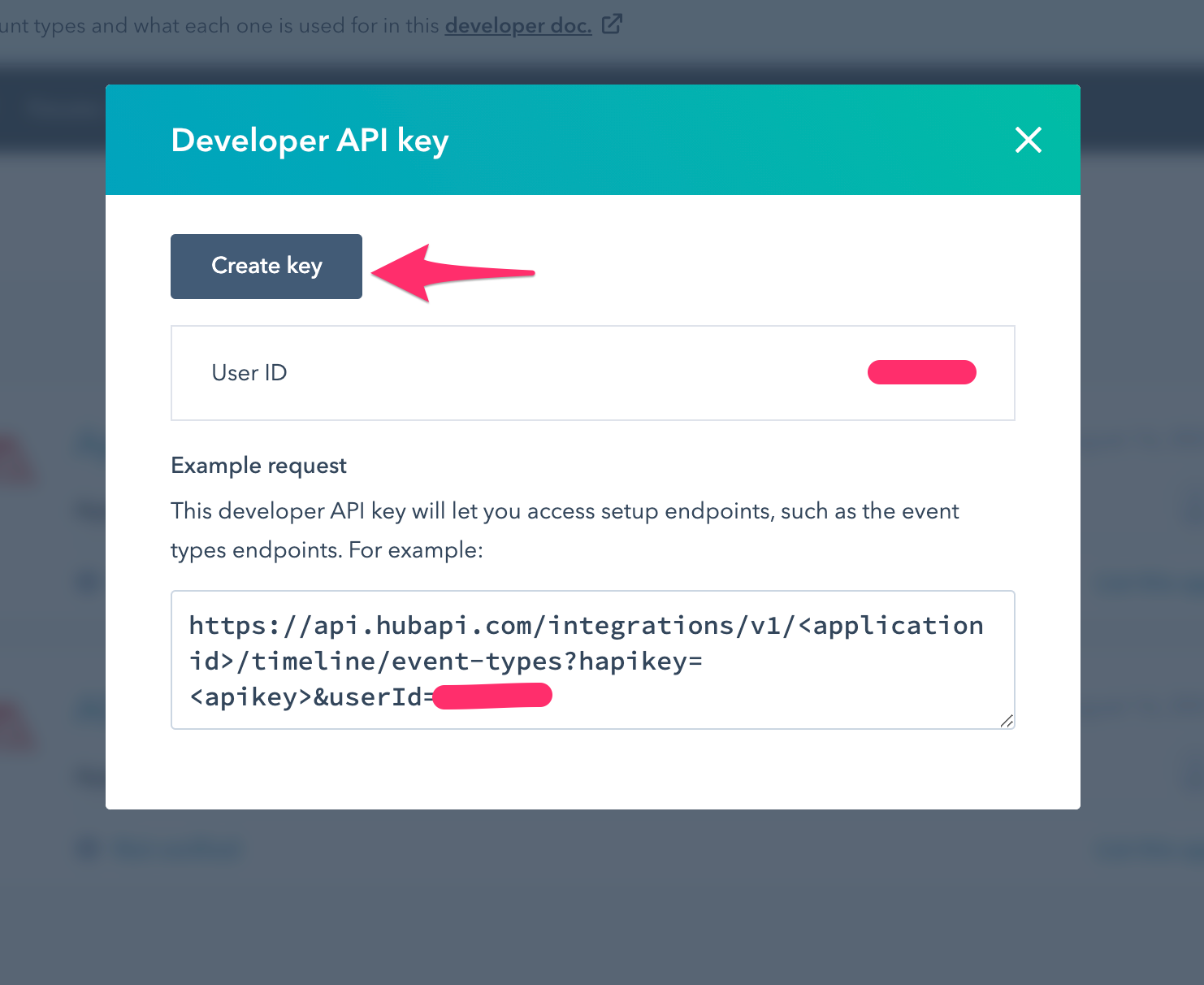Click the dimmed overlay below the dialog
The image size is (1204, 985).
(x=601, y=894)
